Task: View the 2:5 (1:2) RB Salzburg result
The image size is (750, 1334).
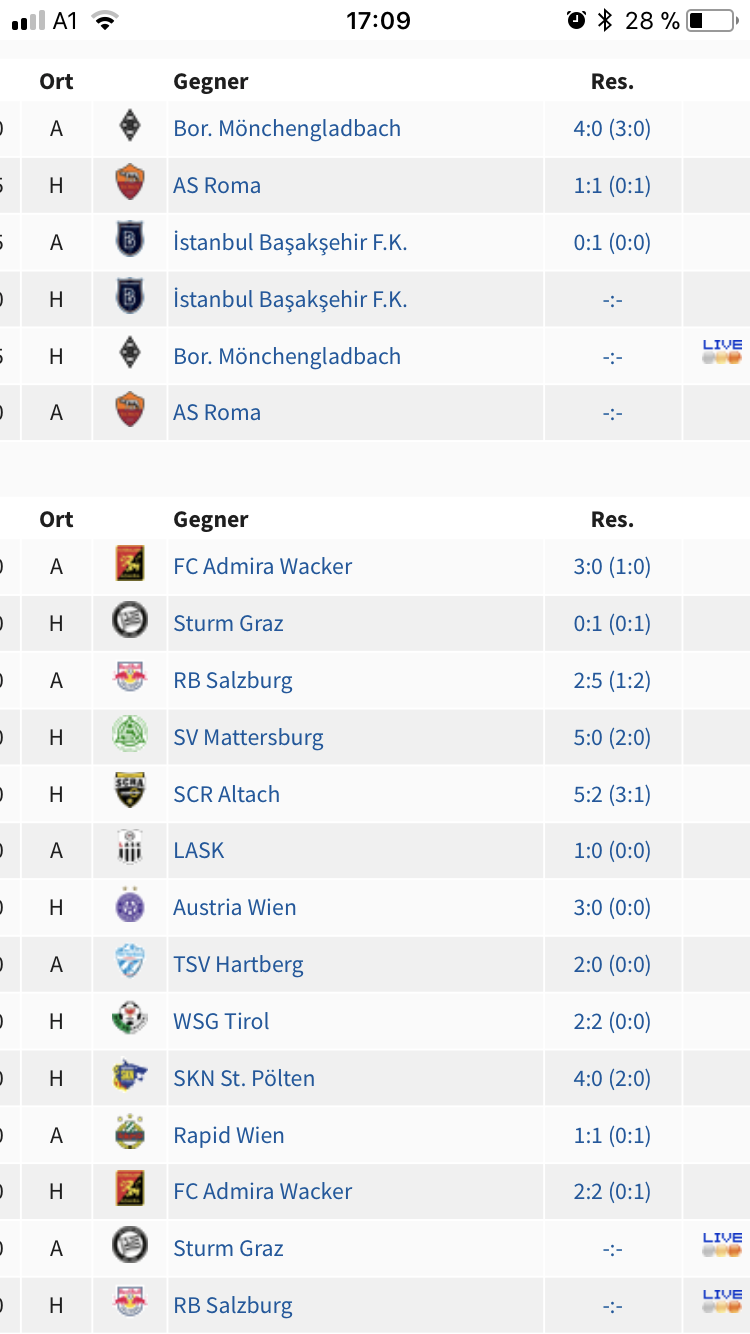Action: pos(612,680)
